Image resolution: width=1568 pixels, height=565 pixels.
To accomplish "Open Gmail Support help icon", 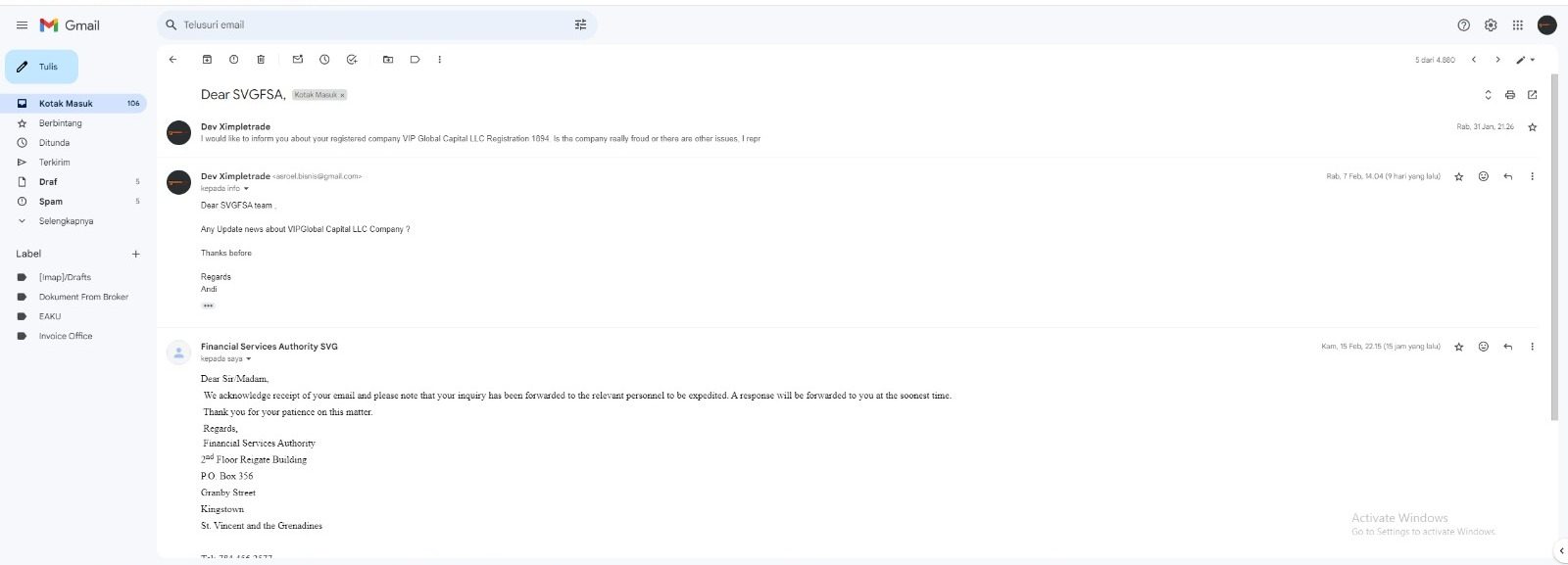I will tap(1464, 25).
